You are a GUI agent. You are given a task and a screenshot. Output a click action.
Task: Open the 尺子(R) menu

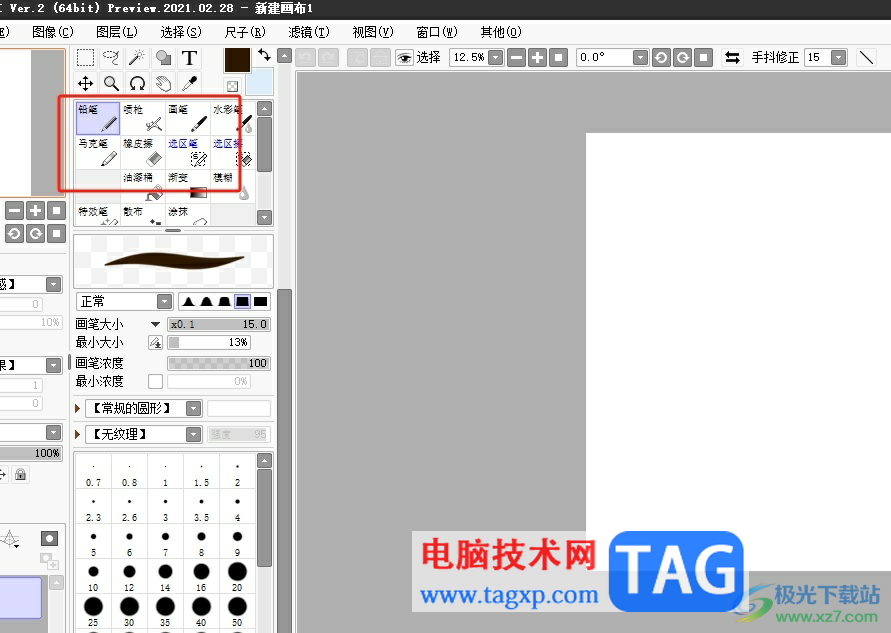(x=245, y=32)
